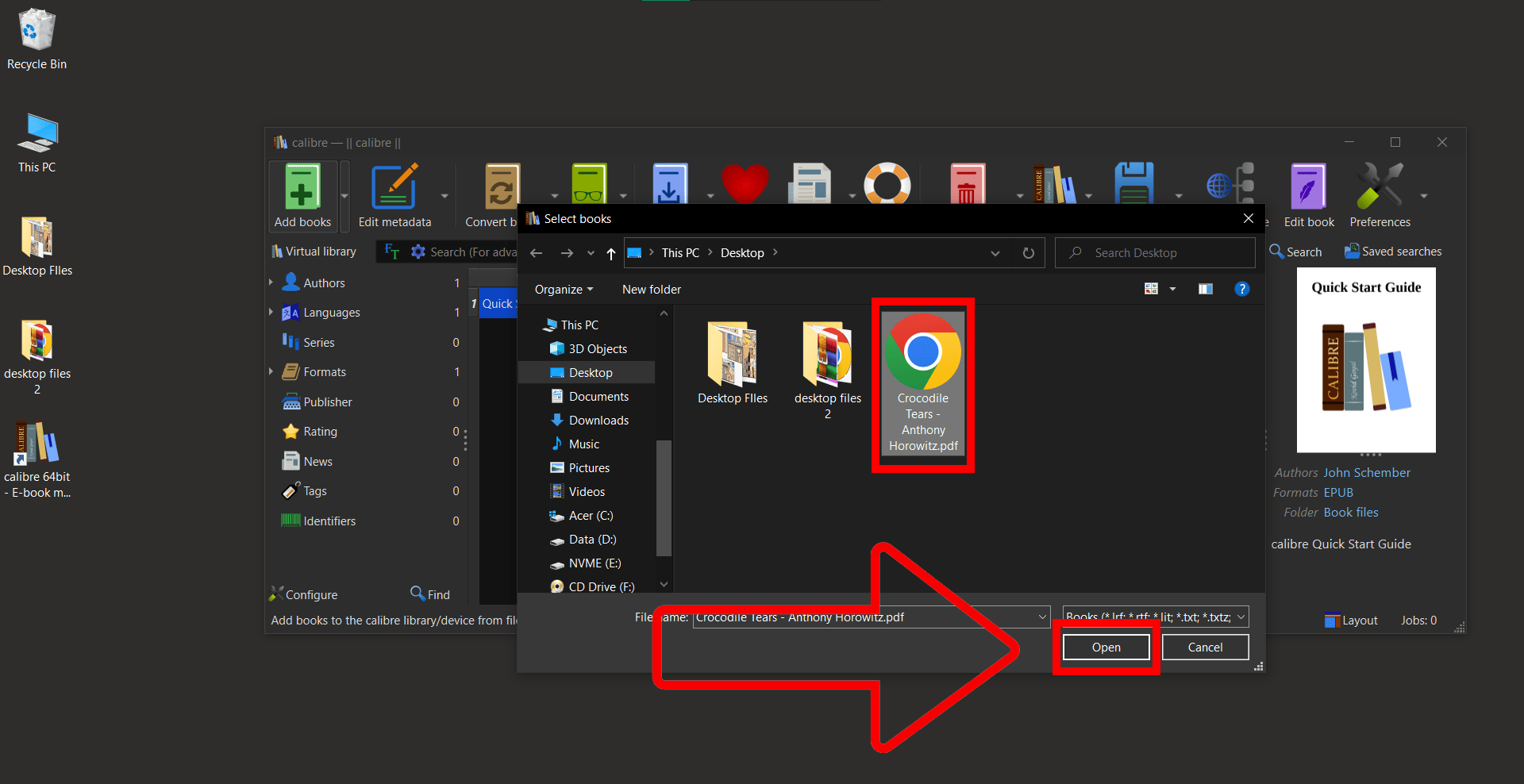Select the Crocodile Tears PDF file
Screen dimensions: 1524x784
[x=922, y=383]
